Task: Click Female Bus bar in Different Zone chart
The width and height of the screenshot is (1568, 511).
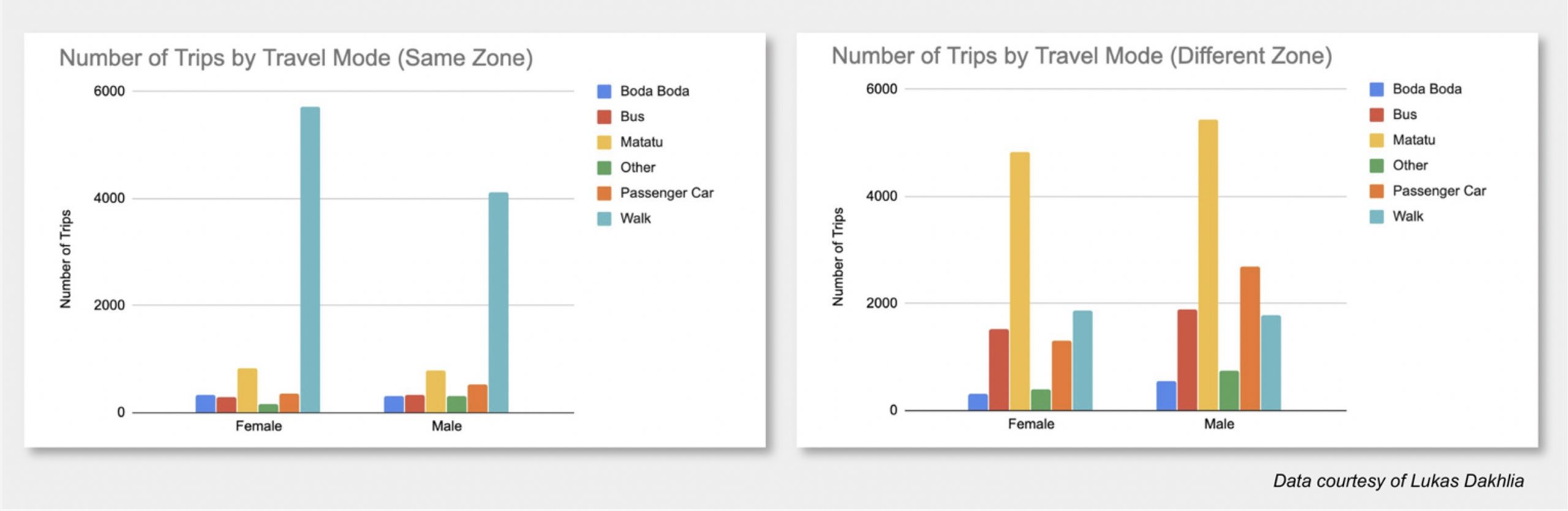Action: click(999, 369)
